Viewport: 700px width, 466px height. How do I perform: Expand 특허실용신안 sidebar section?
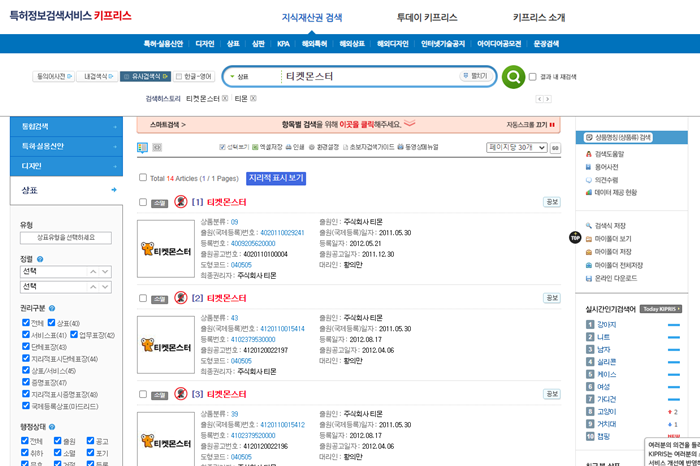[x=66, y=146]
